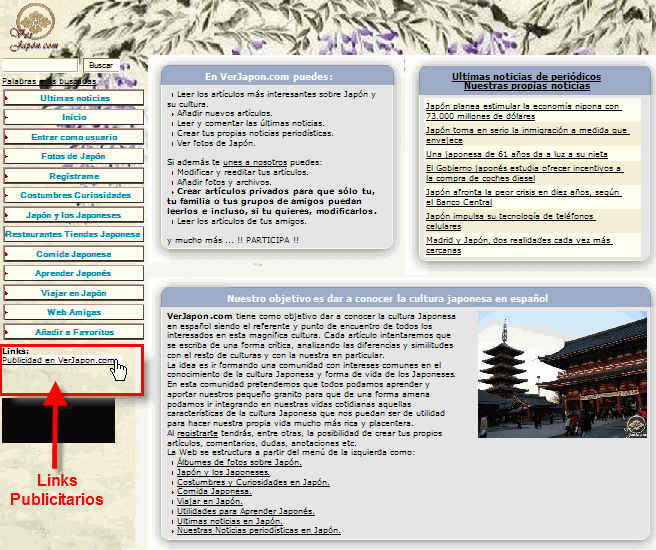The height and width of the screenshot is (550, 656).
Task: Open 'Viajar en Japón.' list link
Action: point(210,501)
